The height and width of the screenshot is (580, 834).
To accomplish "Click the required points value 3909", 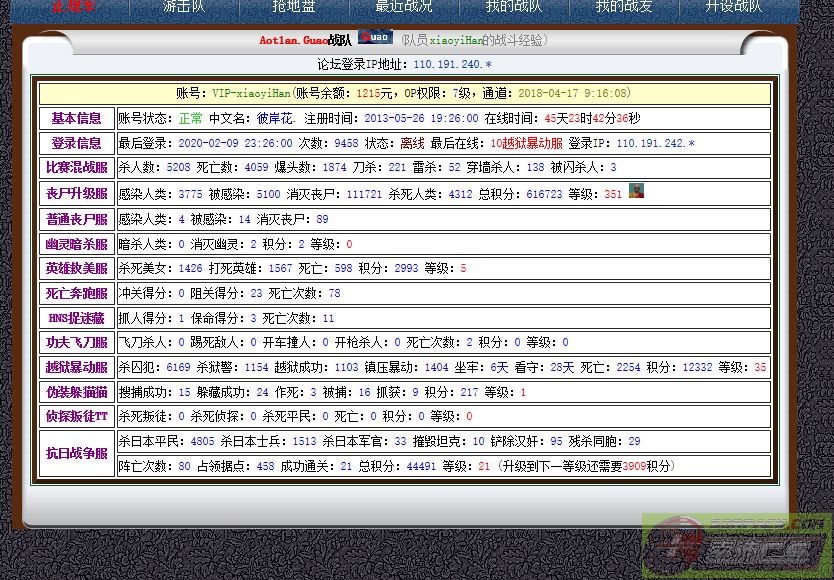I will point(635,466).
